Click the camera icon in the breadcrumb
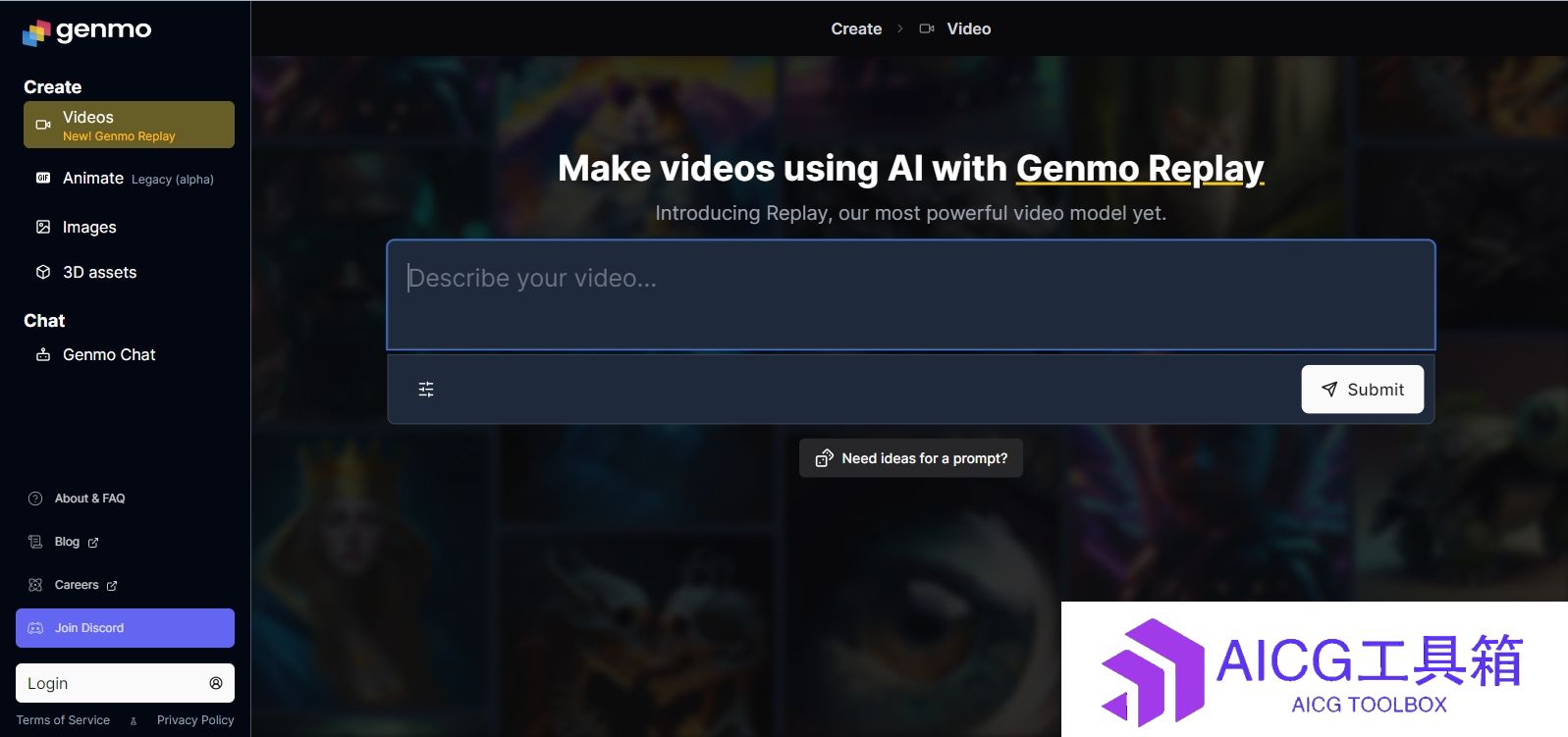The width and height of the screenshot is (1568, 737). click(x=926, y=29)
